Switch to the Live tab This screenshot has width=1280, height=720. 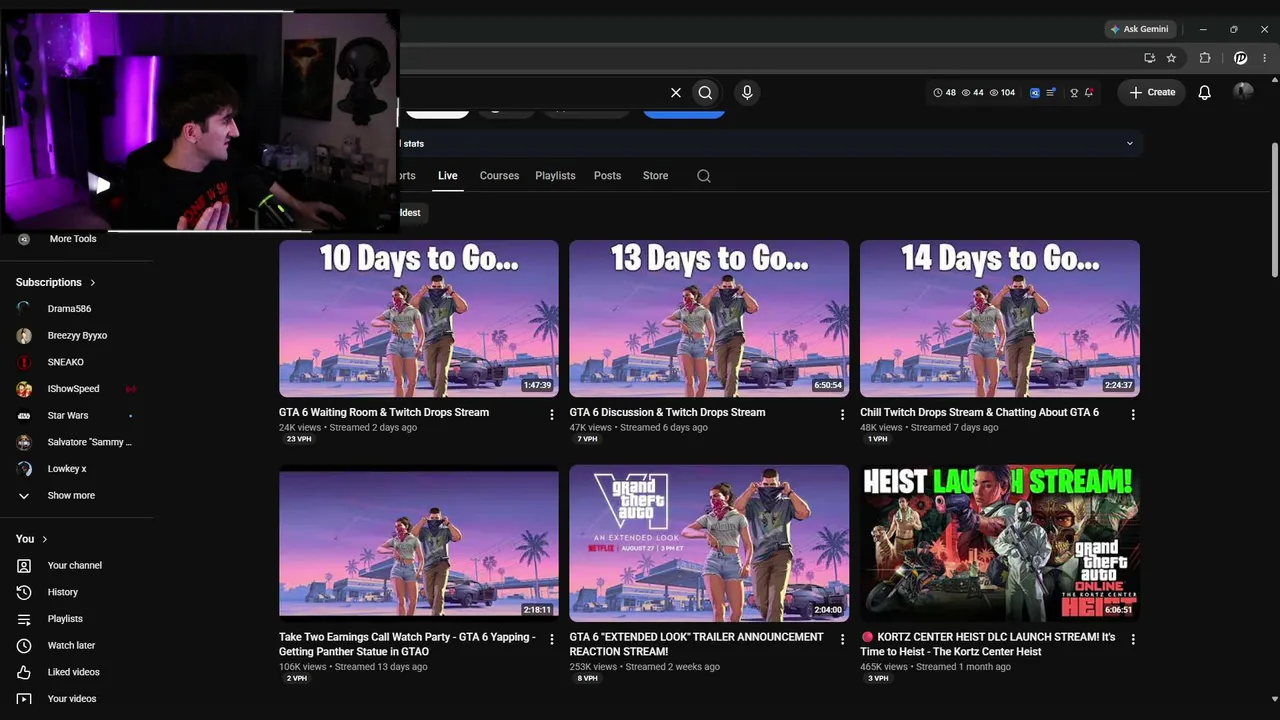(x=447, y=176)
